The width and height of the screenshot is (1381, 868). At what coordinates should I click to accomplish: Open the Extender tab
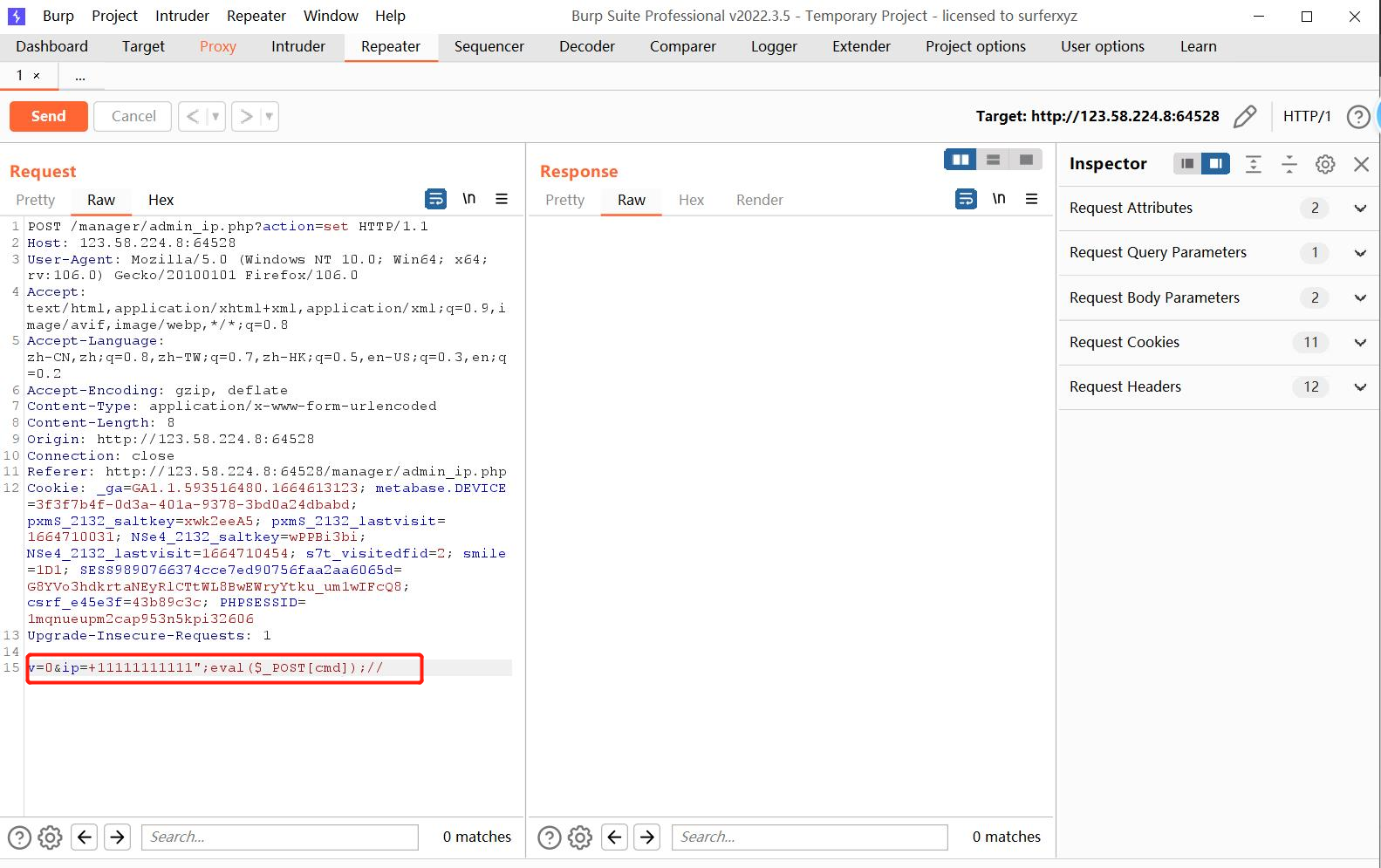(x=861, y=46)
